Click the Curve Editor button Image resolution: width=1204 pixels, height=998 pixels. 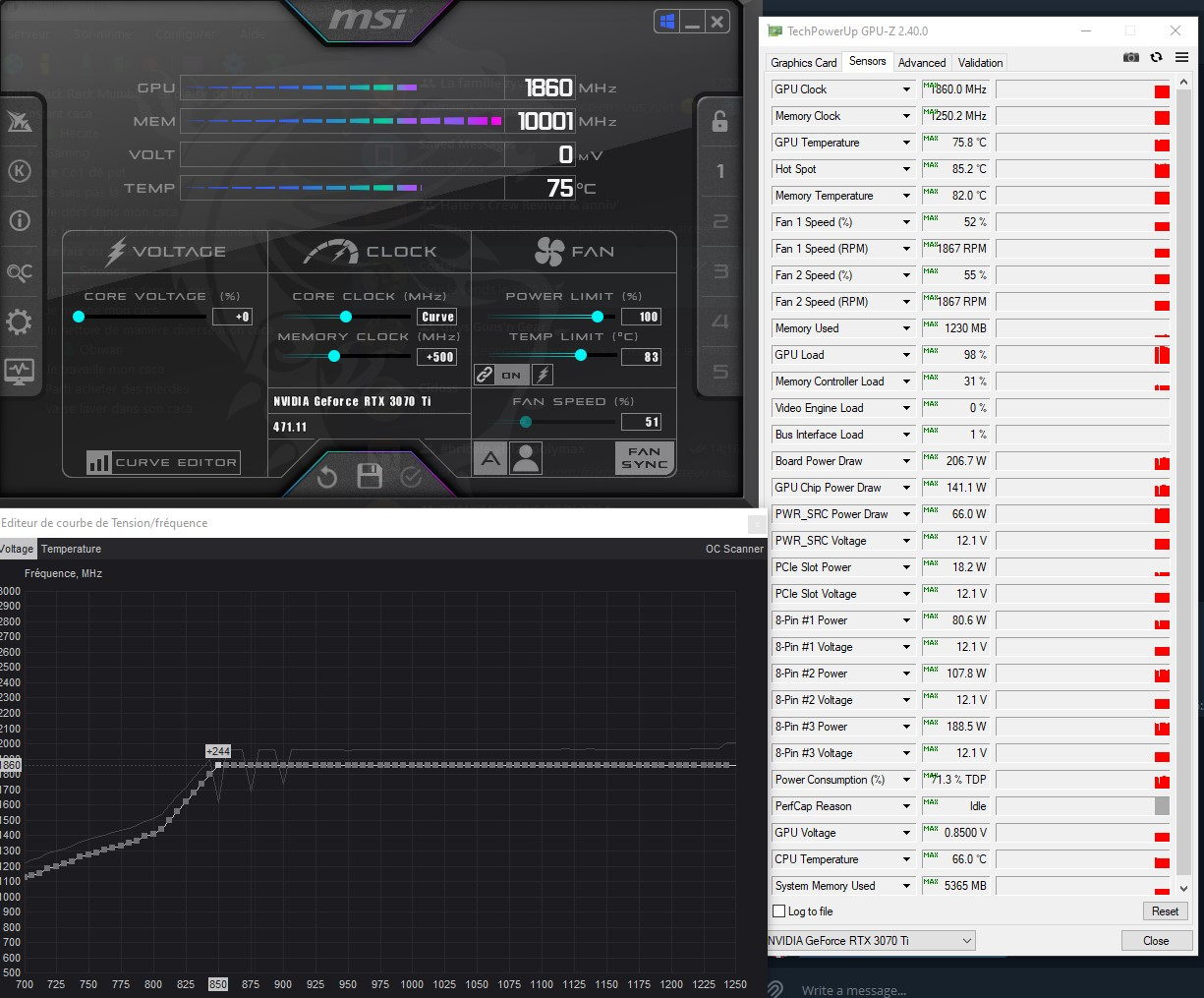(x=163, y=462)
